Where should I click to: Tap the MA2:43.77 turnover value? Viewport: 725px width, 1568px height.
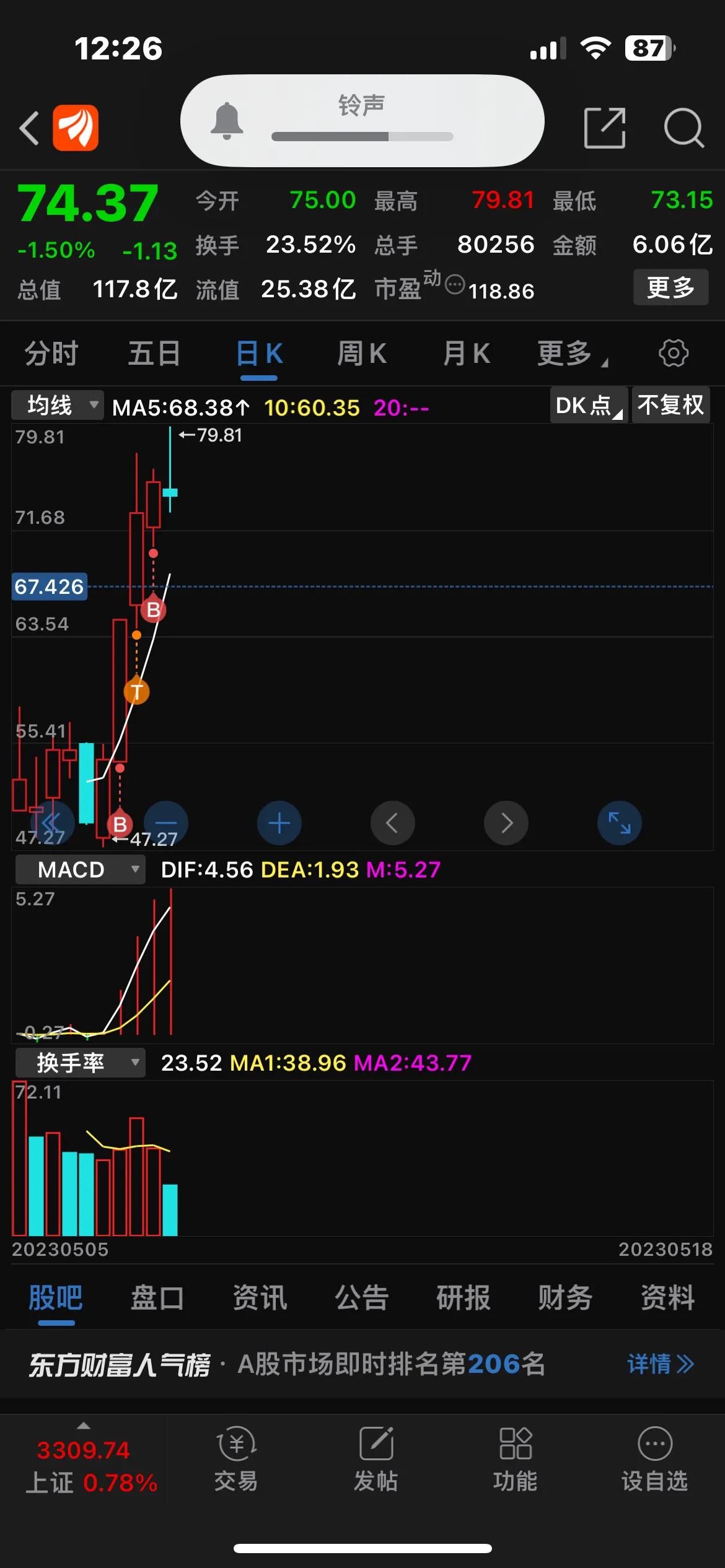click(x=413, y=1063)
